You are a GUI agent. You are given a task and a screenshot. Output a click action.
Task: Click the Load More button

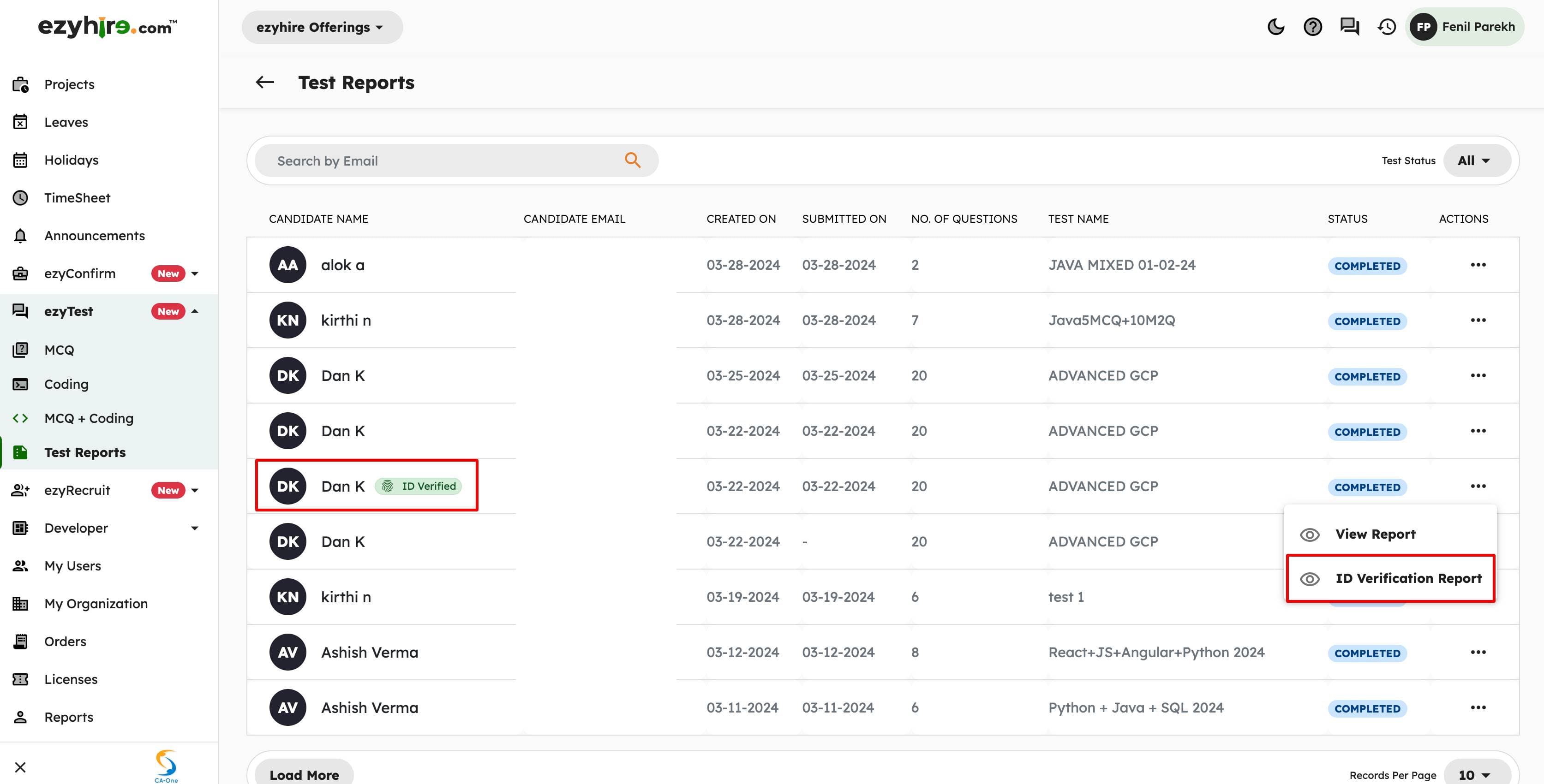(304, 774)
